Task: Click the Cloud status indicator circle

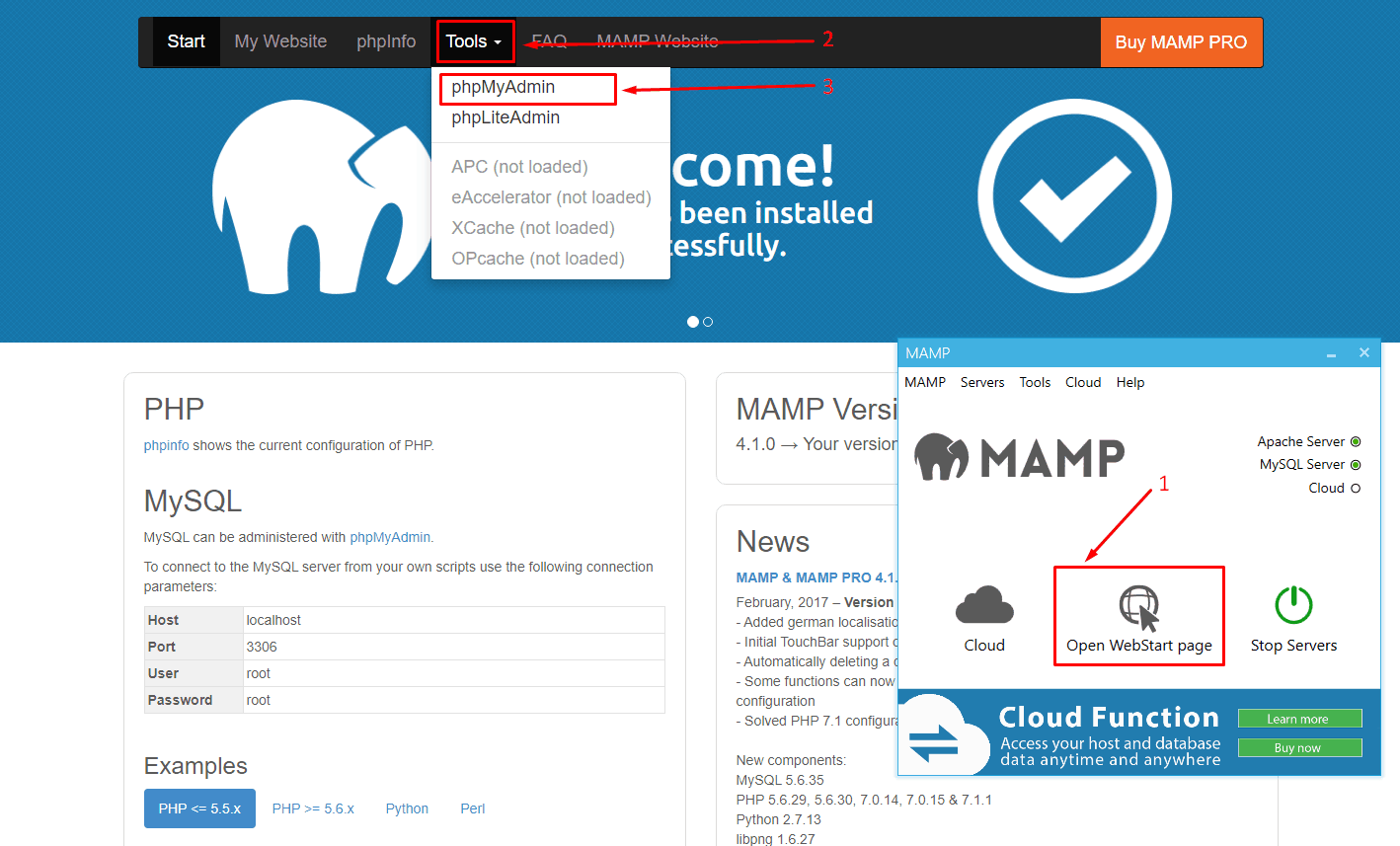Action: click(x=1356, y=488)
